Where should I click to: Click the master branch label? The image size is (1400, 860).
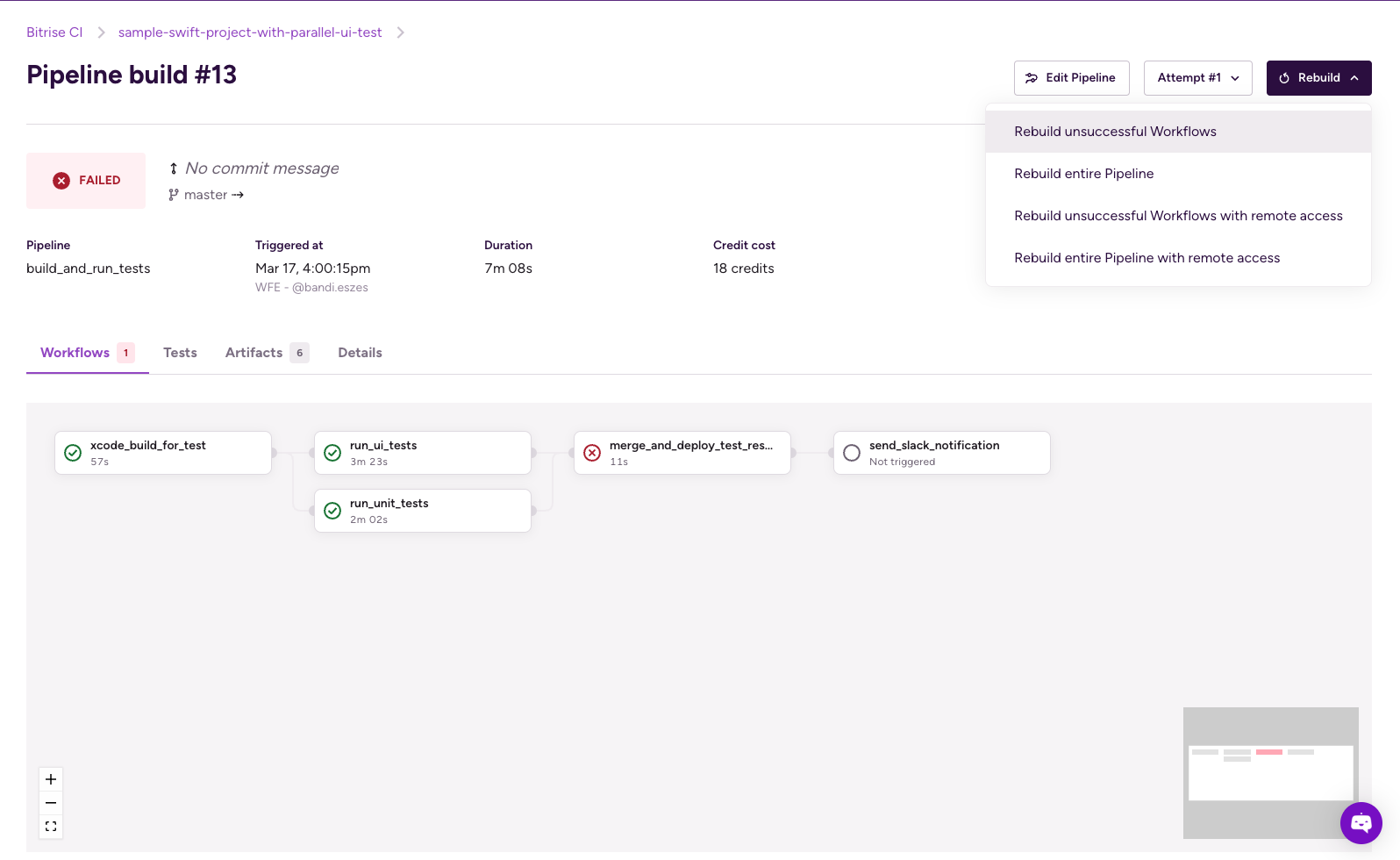coord(205,195)
